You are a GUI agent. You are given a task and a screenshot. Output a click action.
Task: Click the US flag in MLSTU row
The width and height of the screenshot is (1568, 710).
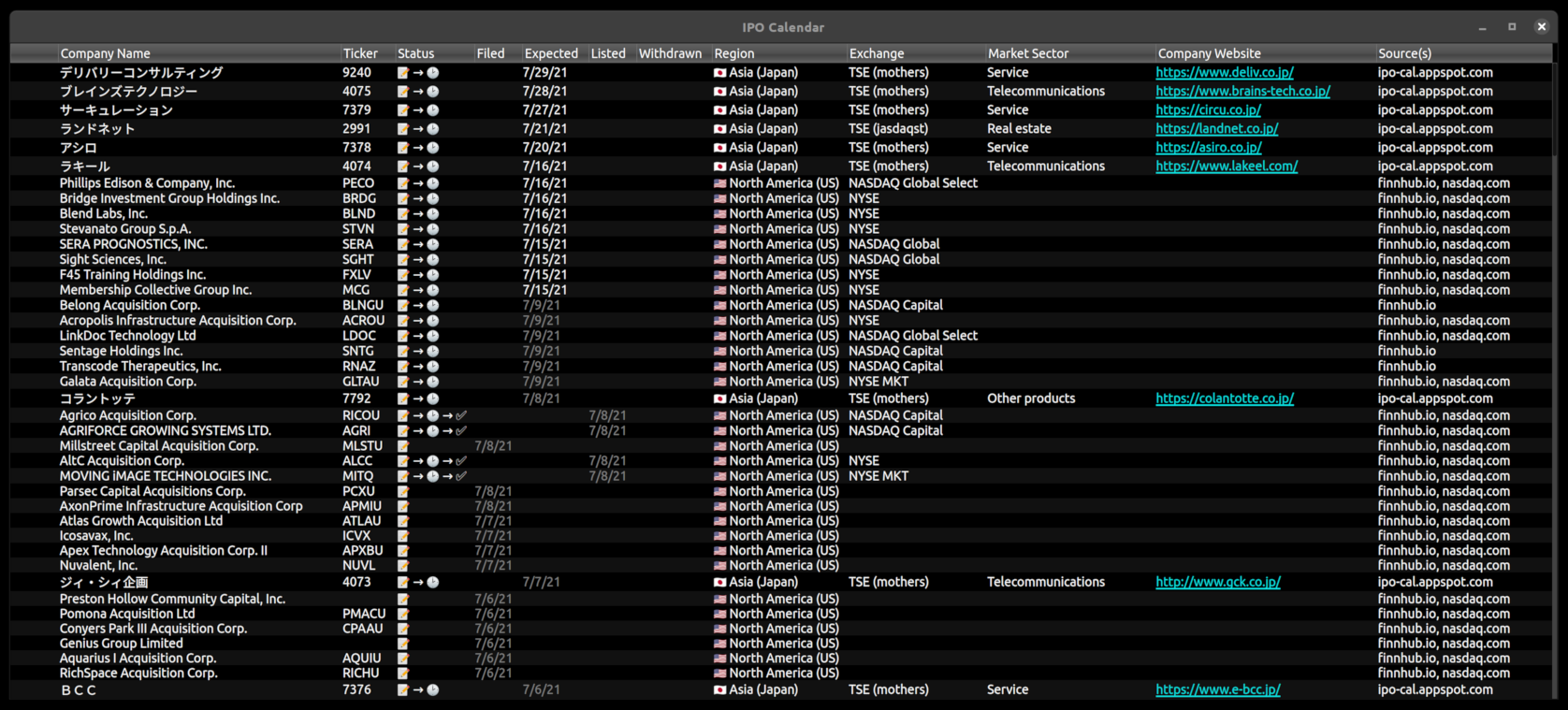719,446
